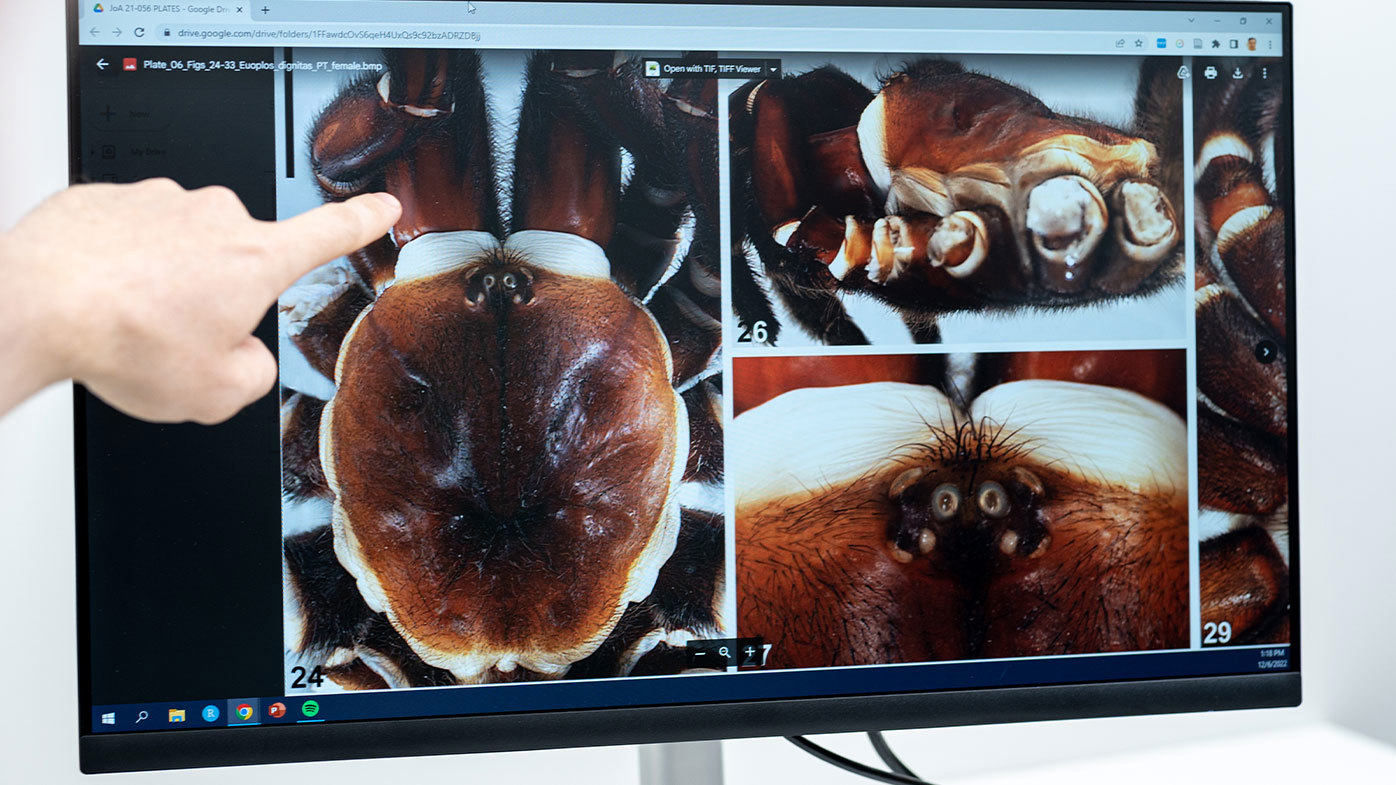The height and width of the screenshot is (785, 1396).
Task: Bookmark this page with star
Action: pos(1138,43)
